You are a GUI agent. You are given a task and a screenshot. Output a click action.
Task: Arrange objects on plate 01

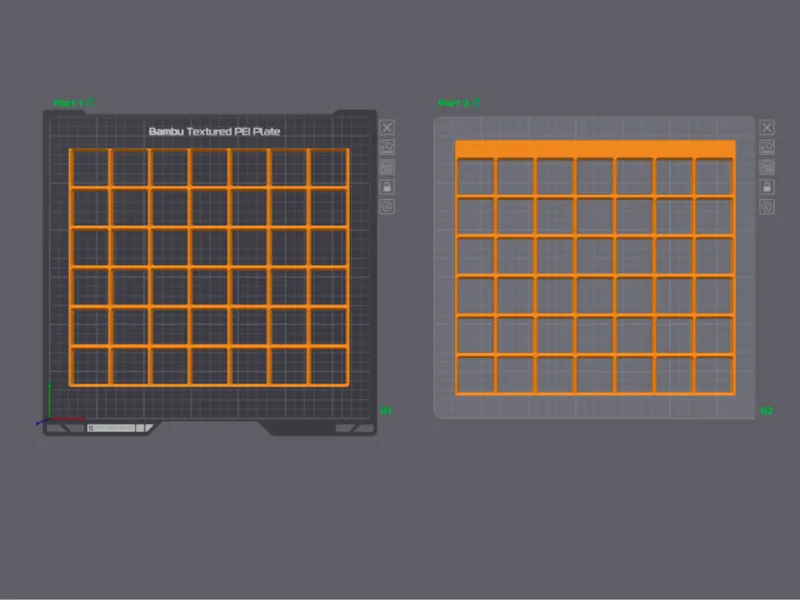coord(387,167)
